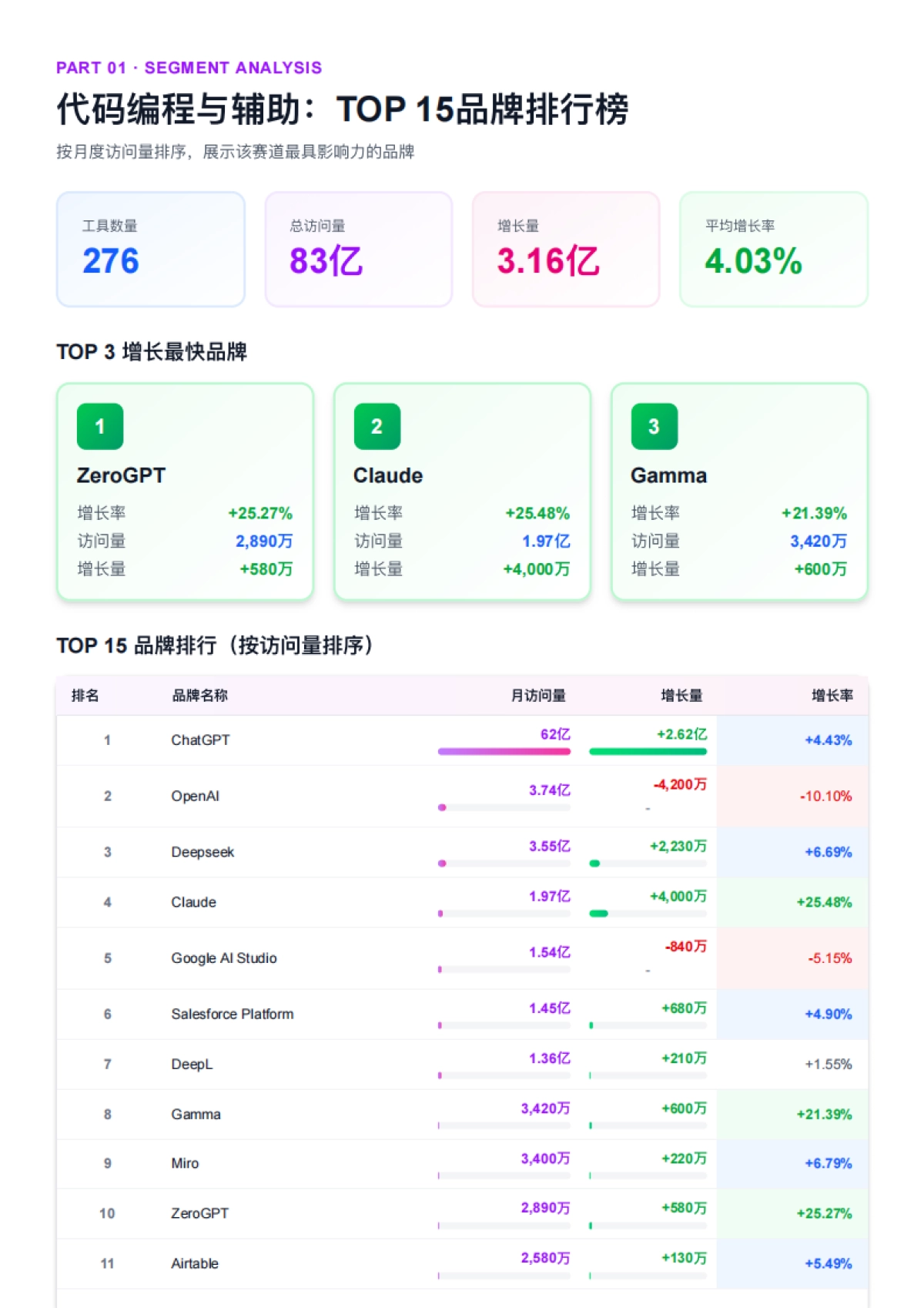Click the green rank 1 badge above ZeroGPT
Image resolution: width=924 pixels, height=1308 pixels.
[100, 426]
